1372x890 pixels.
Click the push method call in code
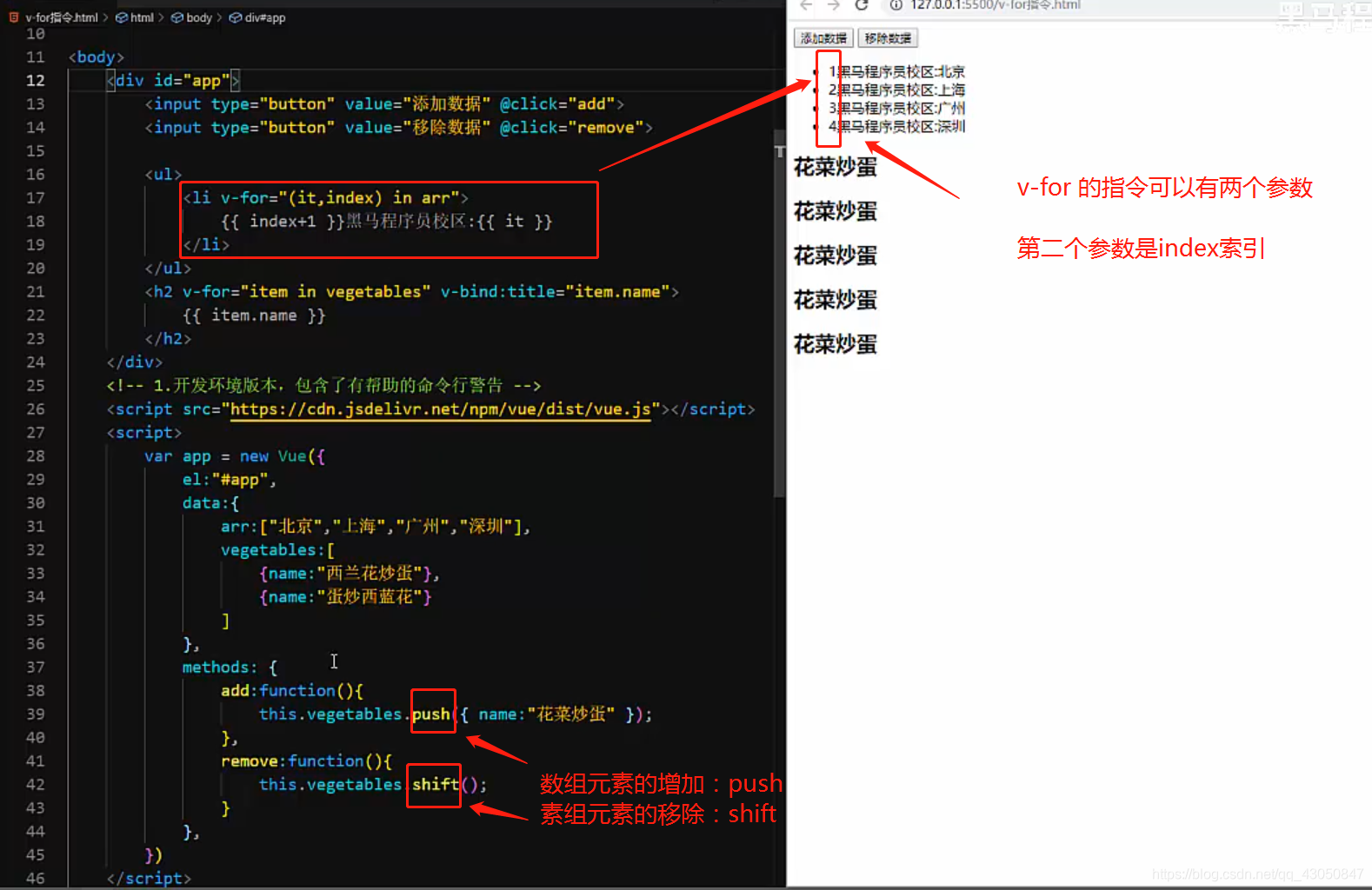(x=431, y=714)
